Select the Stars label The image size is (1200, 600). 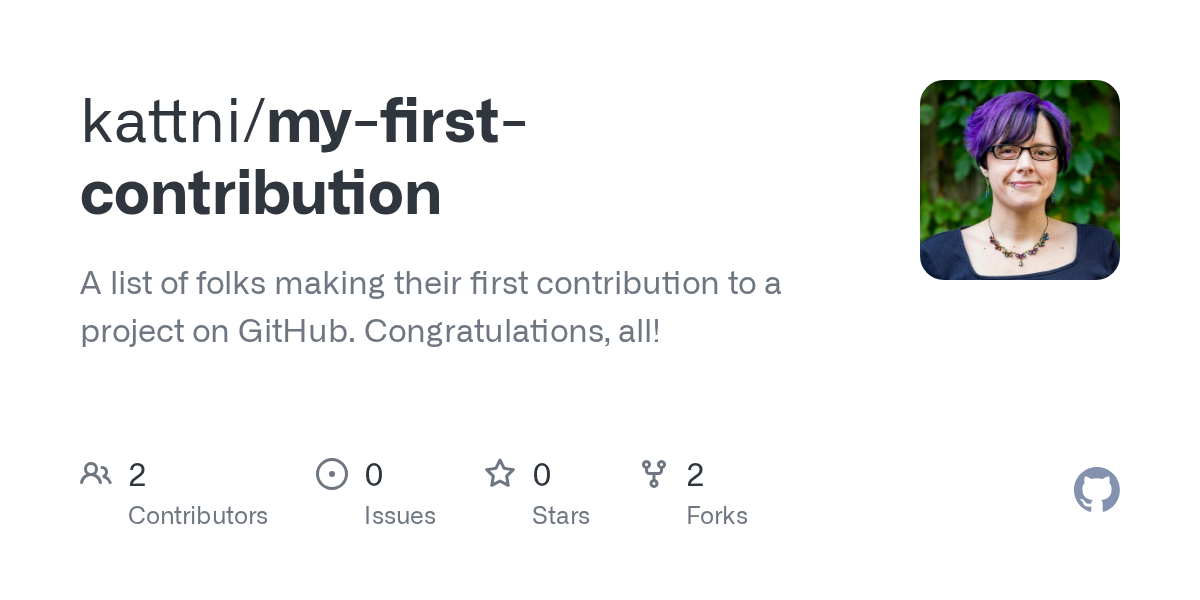[x=561, y=516]
